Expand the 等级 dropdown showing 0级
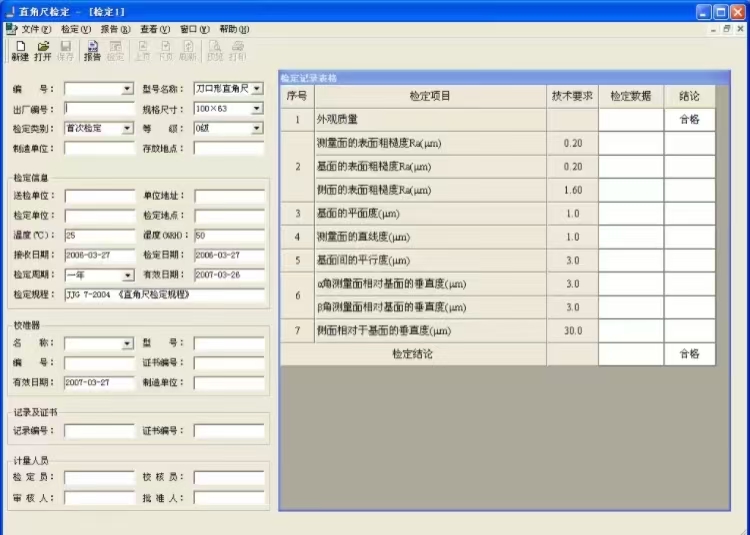Viewport: 750px width, 535px height. [257, 129]
